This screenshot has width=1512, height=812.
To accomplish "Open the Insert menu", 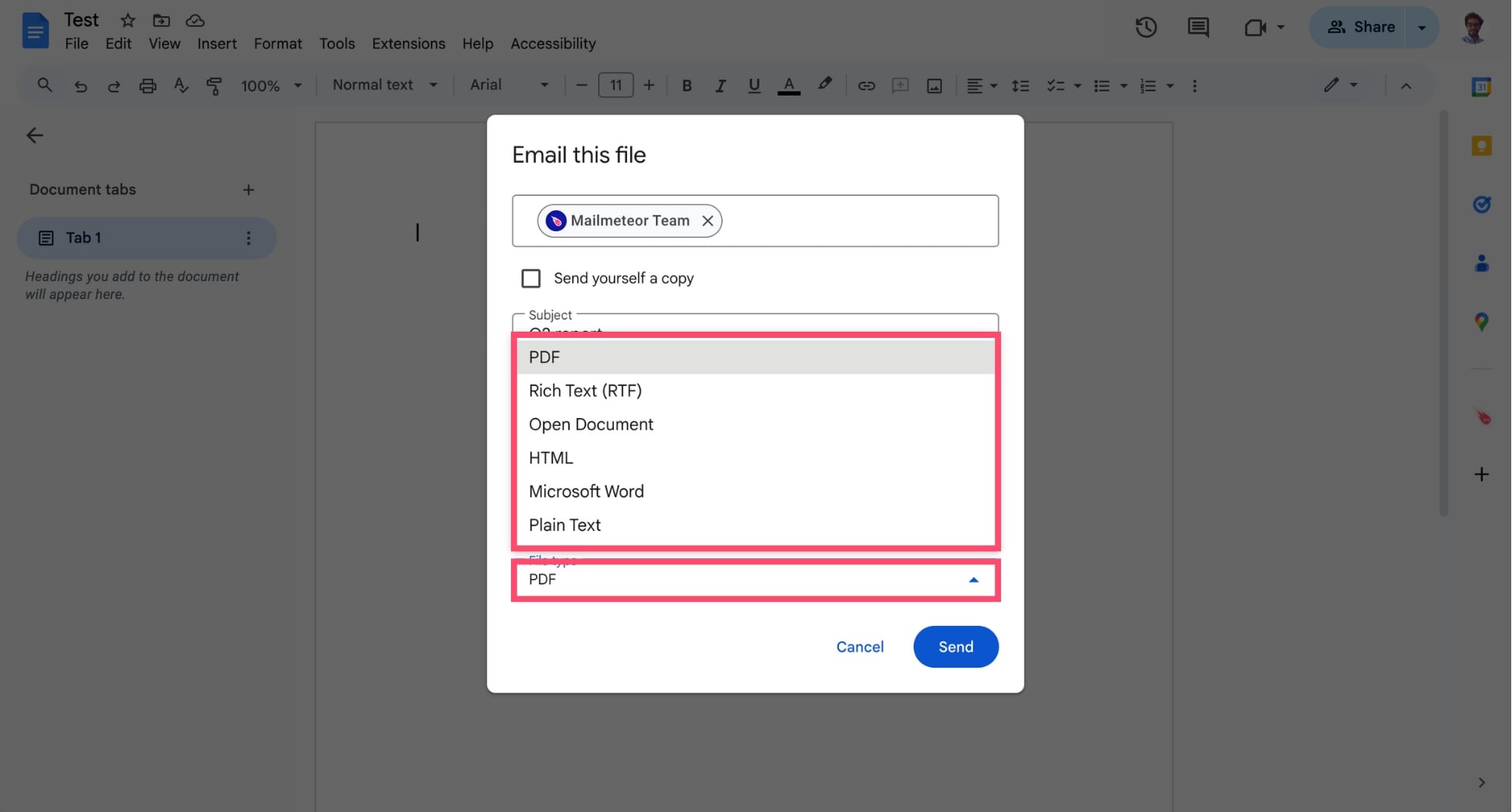I will click(217, 44).
